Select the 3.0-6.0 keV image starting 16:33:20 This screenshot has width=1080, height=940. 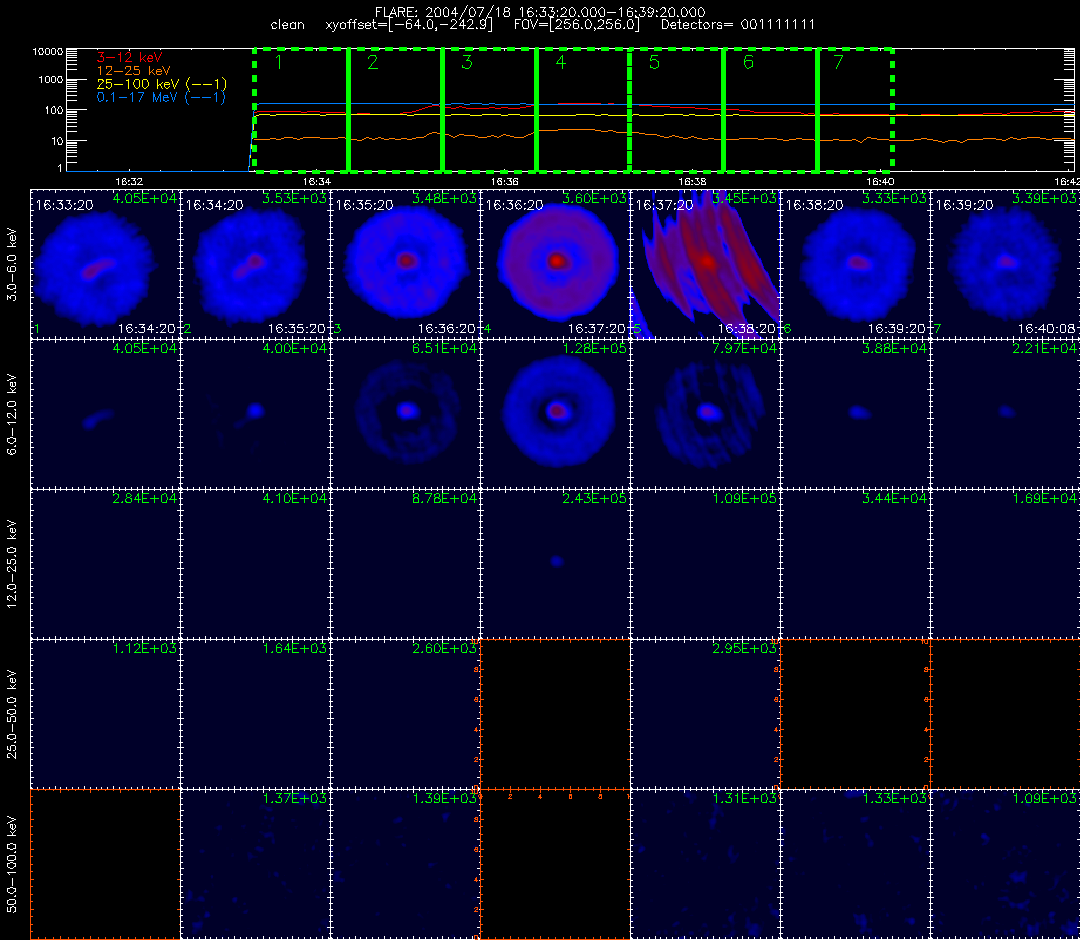(x=105, y=264)
